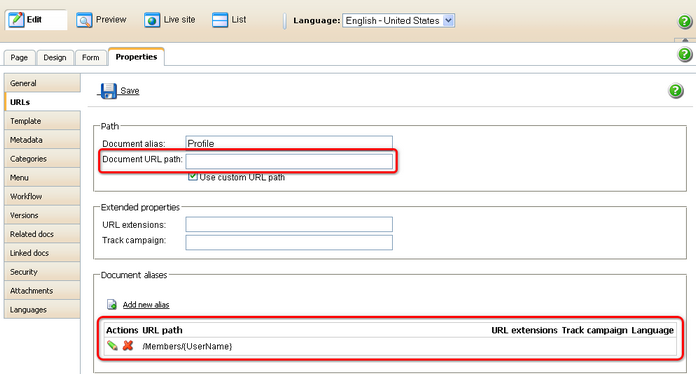The image size is (696, 374).
Task: Click the Edit mode button label
Action: coord(34,20)
